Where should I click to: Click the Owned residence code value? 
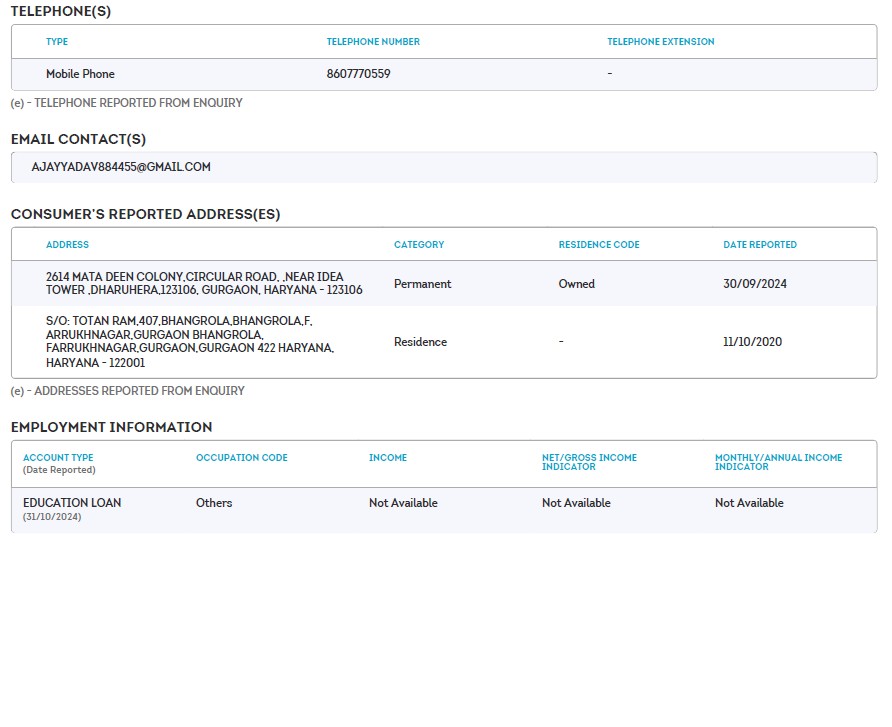pos(576,284)
